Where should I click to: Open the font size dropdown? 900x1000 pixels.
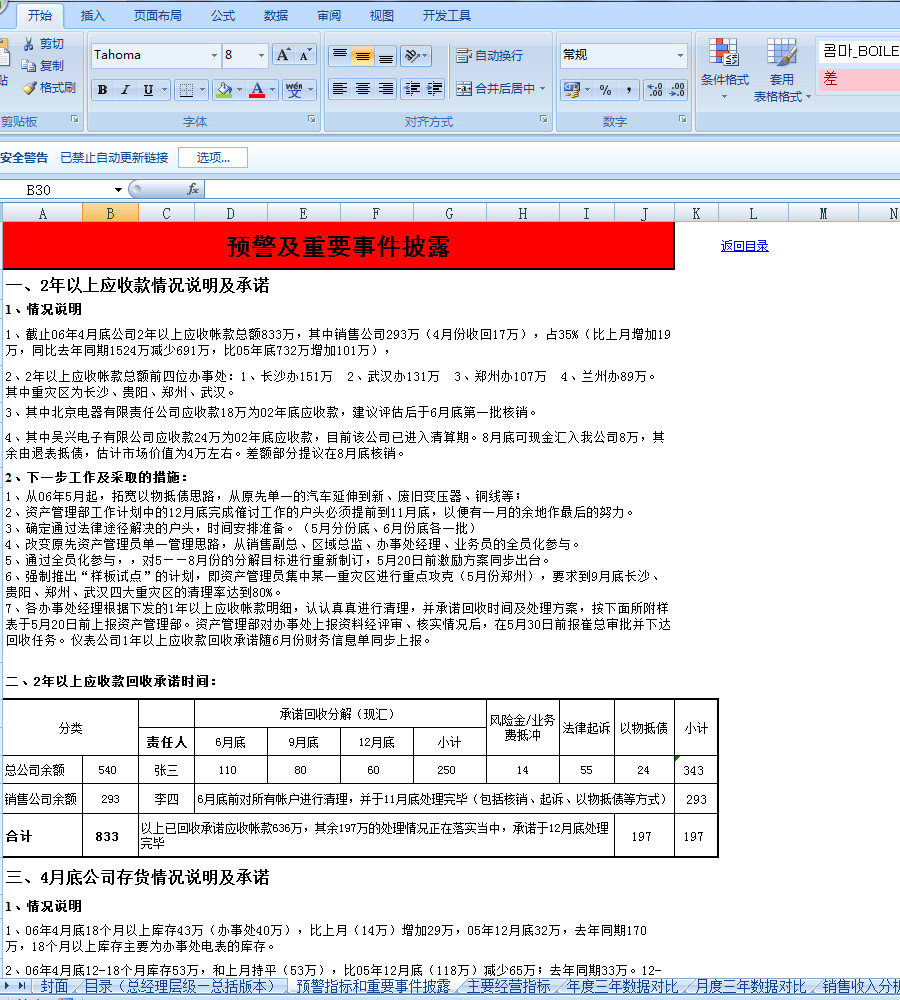(x=261, y=55)
